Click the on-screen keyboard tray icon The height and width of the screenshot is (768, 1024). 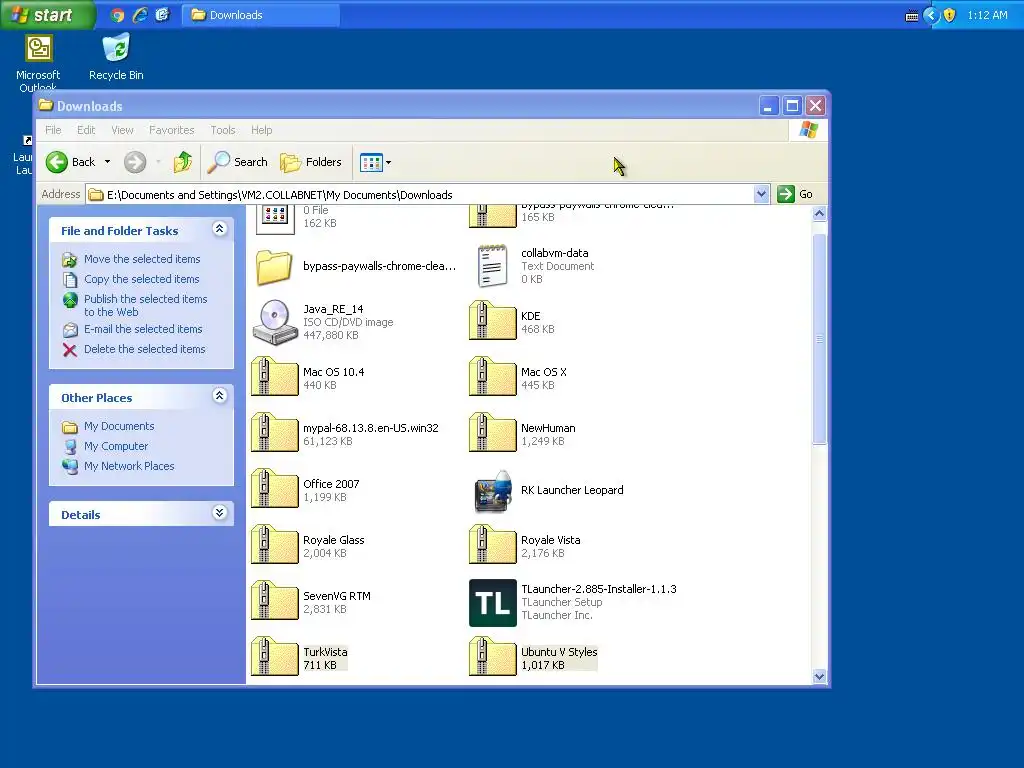click(912, 16)
